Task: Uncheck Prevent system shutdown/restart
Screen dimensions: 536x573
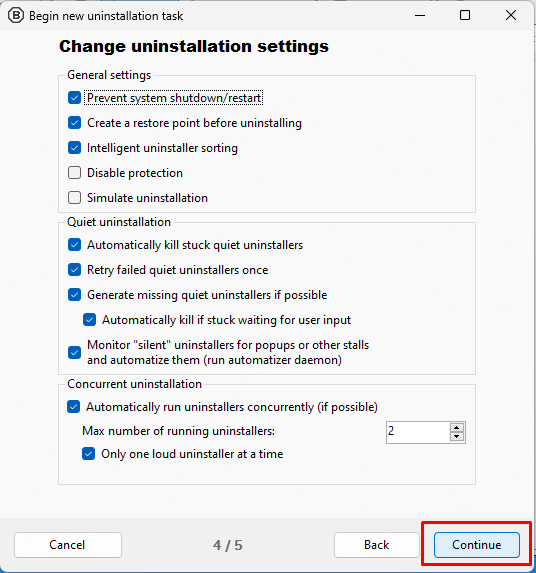Action: 75,98
